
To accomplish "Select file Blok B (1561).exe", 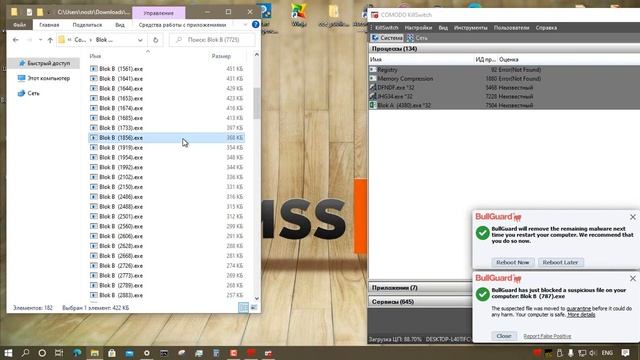I will [x=167, y=69].
